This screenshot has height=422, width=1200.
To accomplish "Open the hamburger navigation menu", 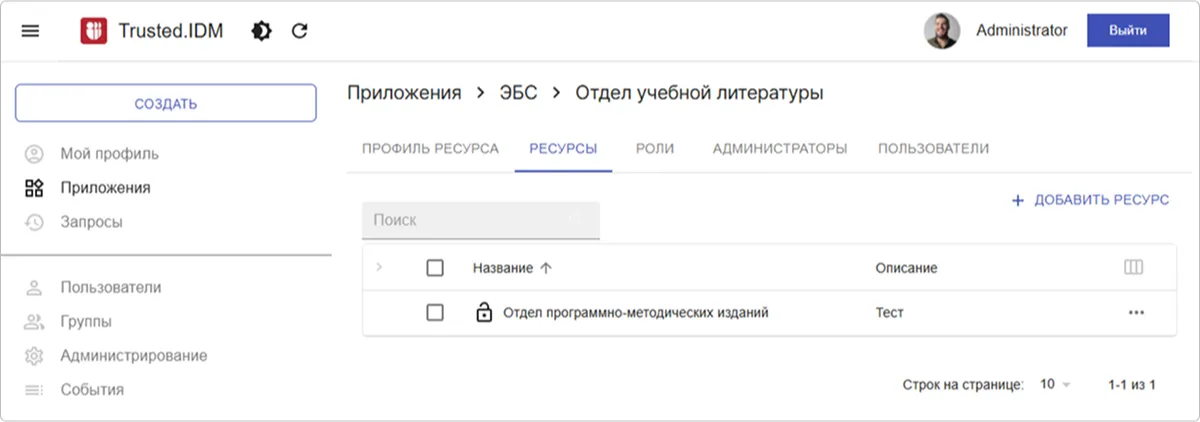I will [x=30, y=31].
